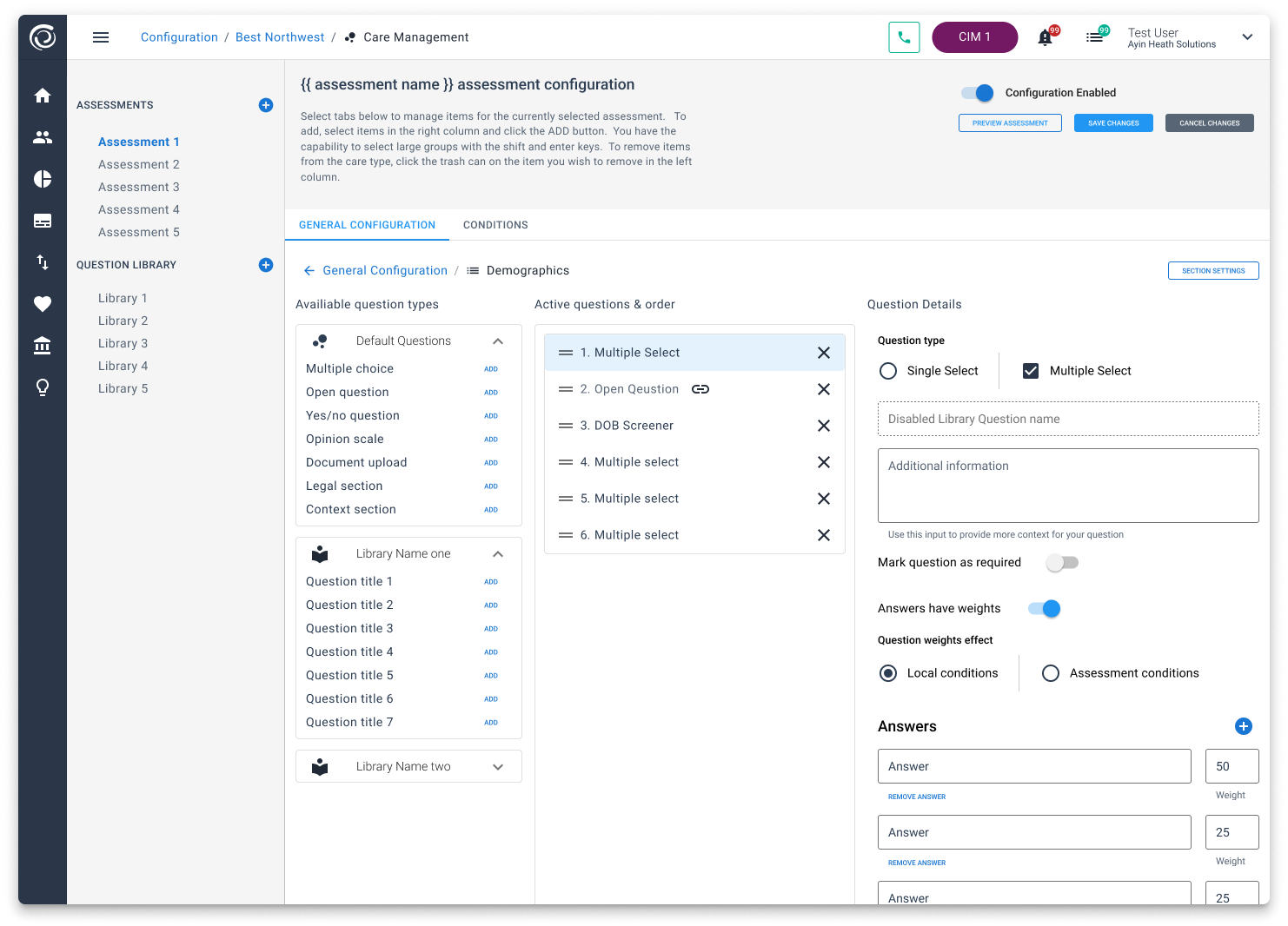The width and height of the screenshot is (1288, 926).
Task: Add a new assessment with plus icon
Action: coord(266,105)
